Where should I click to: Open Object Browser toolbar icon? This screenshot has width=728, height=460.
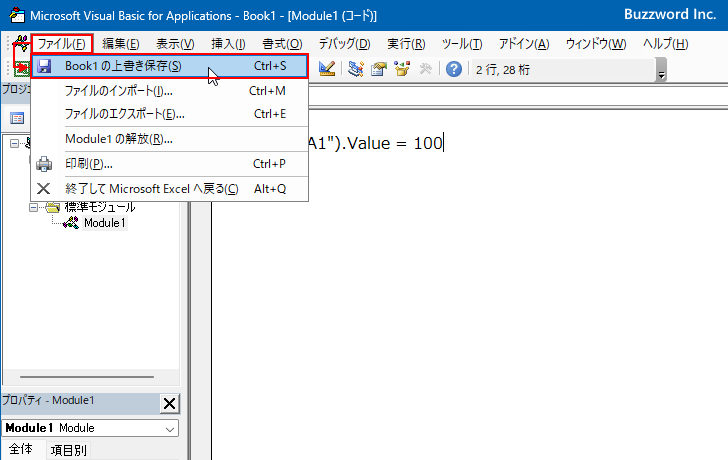pyautogui.click(x=402, y=69)
